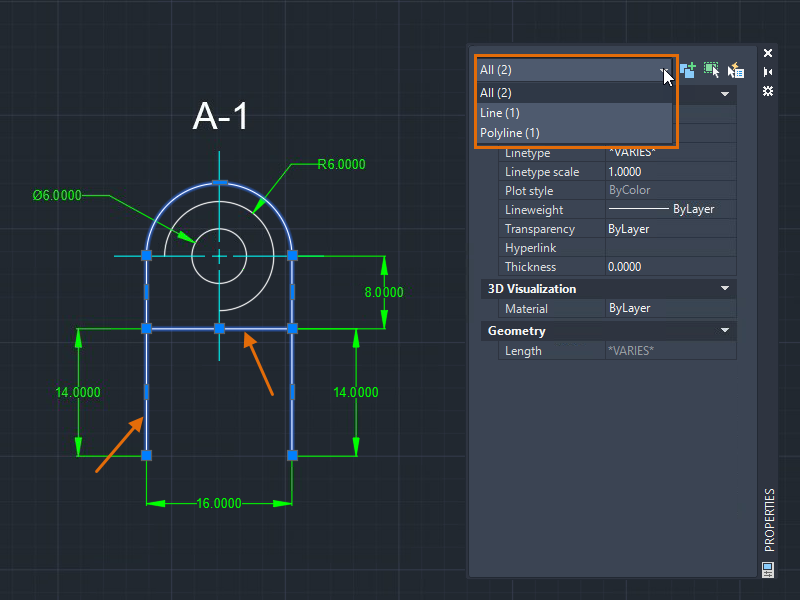Click the icon below the PROPERTIES label
Screen dimensions: 800x600
(768, 570)
